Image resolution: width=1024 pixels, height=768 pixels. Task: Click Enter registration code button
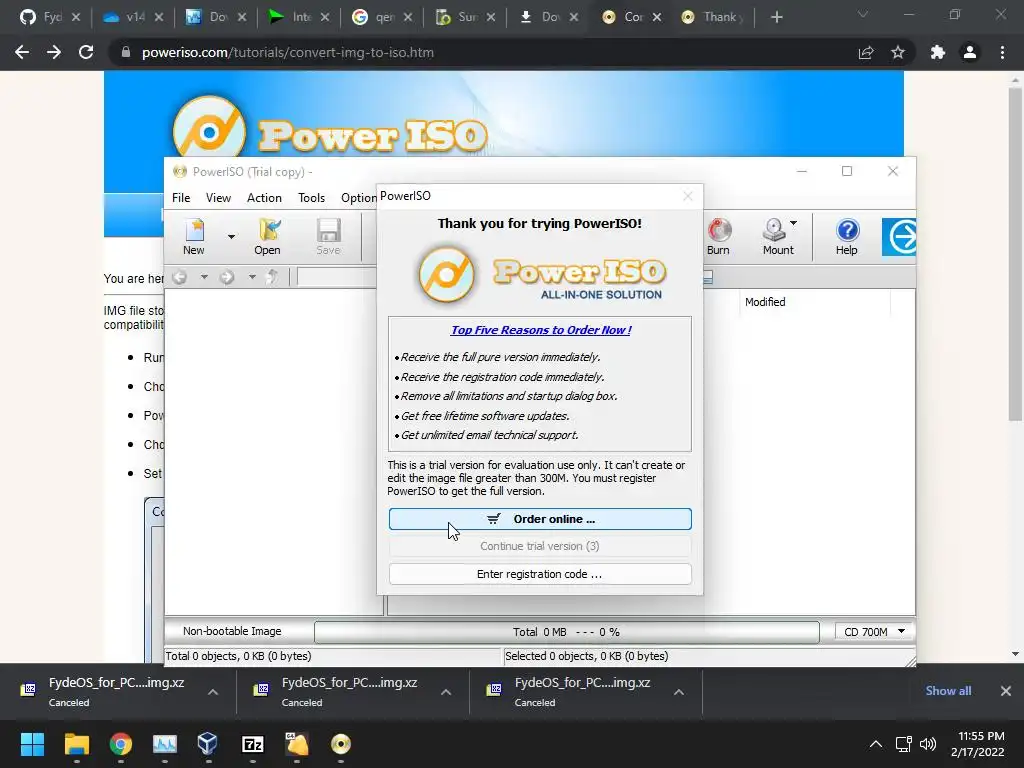[540, 574]
